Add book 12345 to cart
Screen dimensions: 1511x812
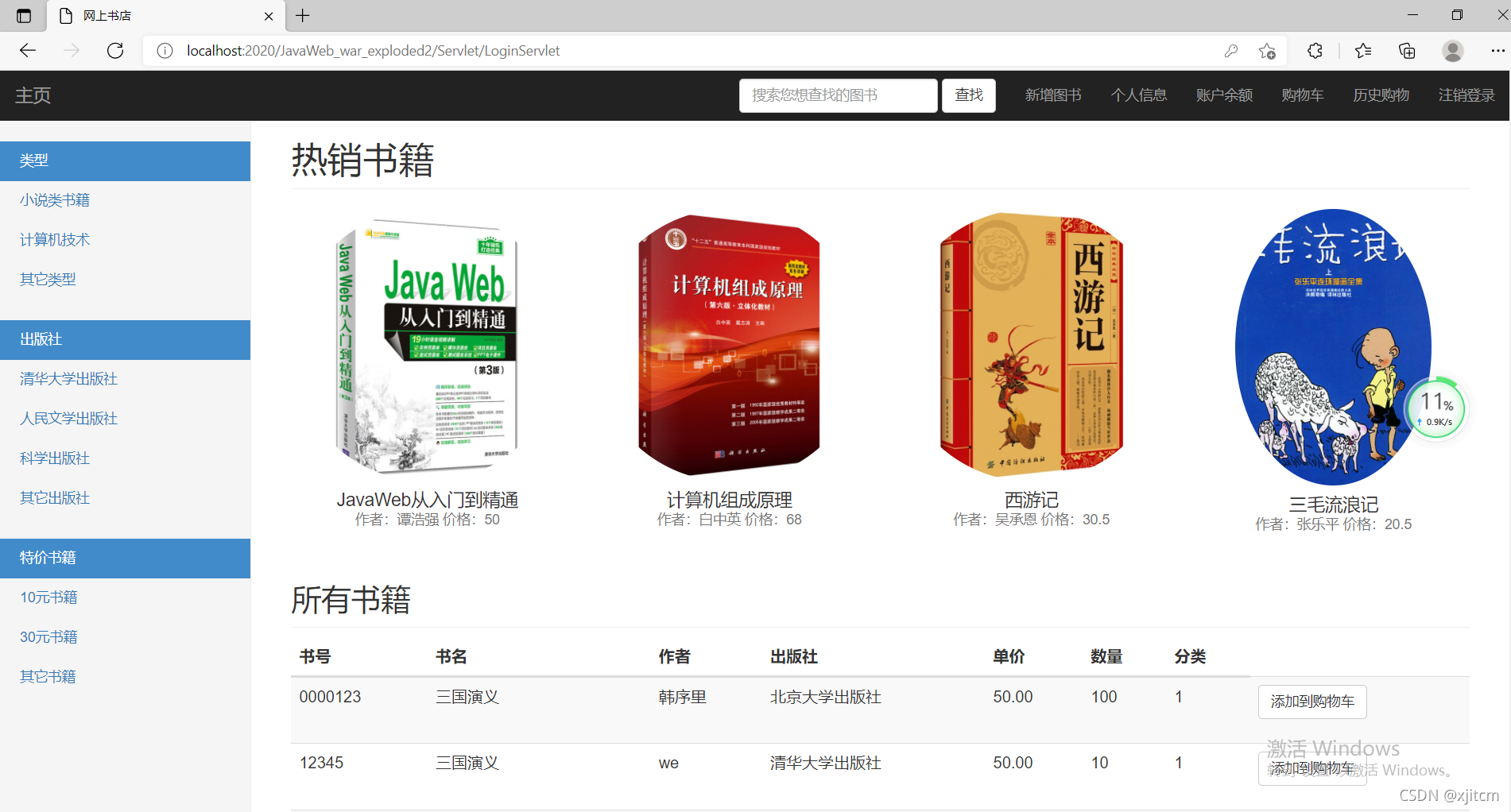[1312, 768]
